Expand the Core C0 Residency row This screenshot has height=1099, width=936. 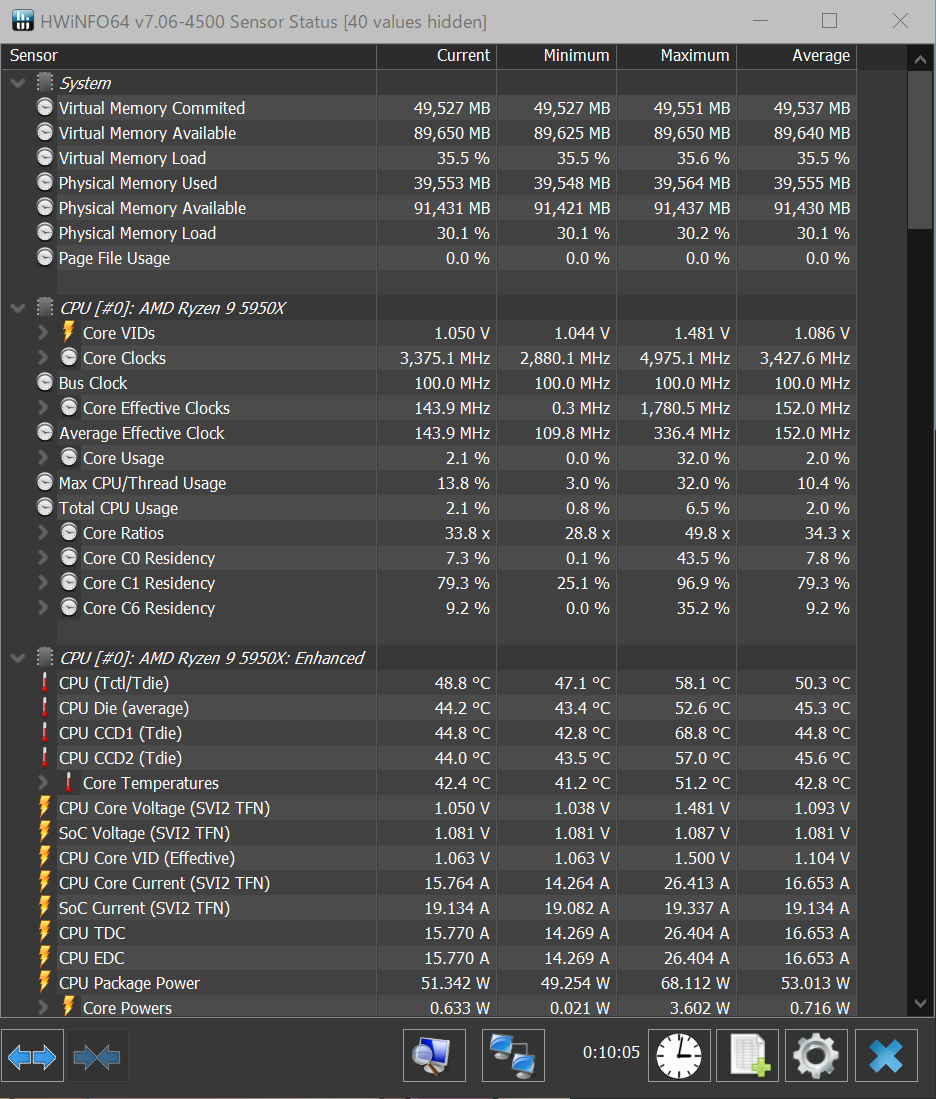tap(43, 557)
